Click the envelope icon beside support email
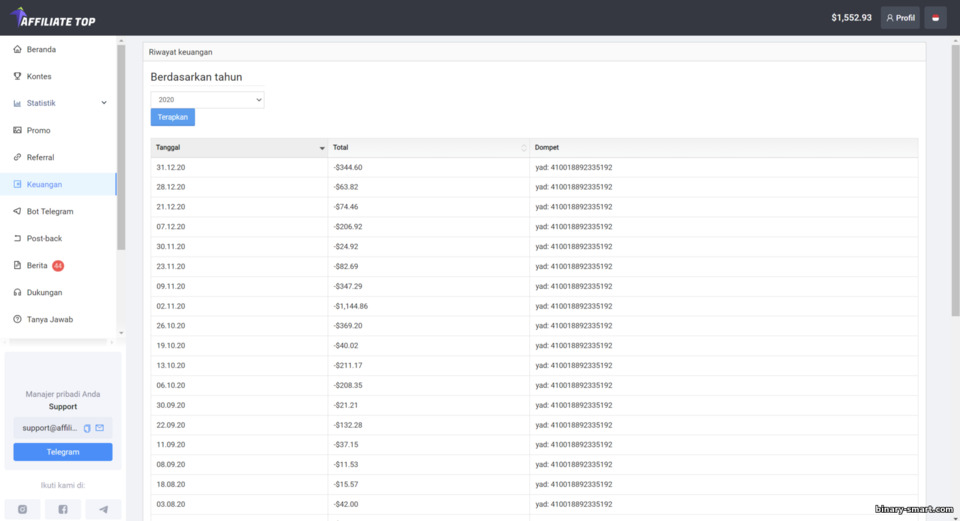The width and height of the screenshot is (960, 521). point(100,428)
